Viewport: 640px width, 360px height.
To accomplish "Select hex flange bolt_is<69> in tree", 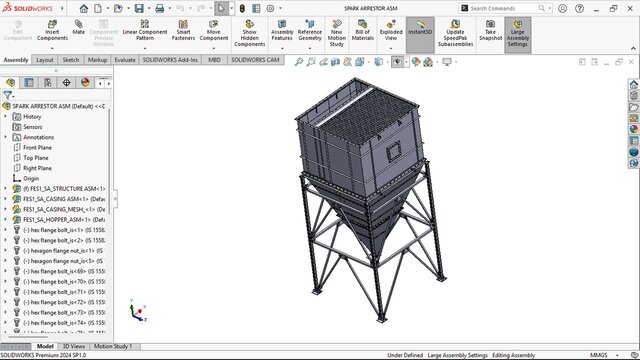I will (64, 271).
